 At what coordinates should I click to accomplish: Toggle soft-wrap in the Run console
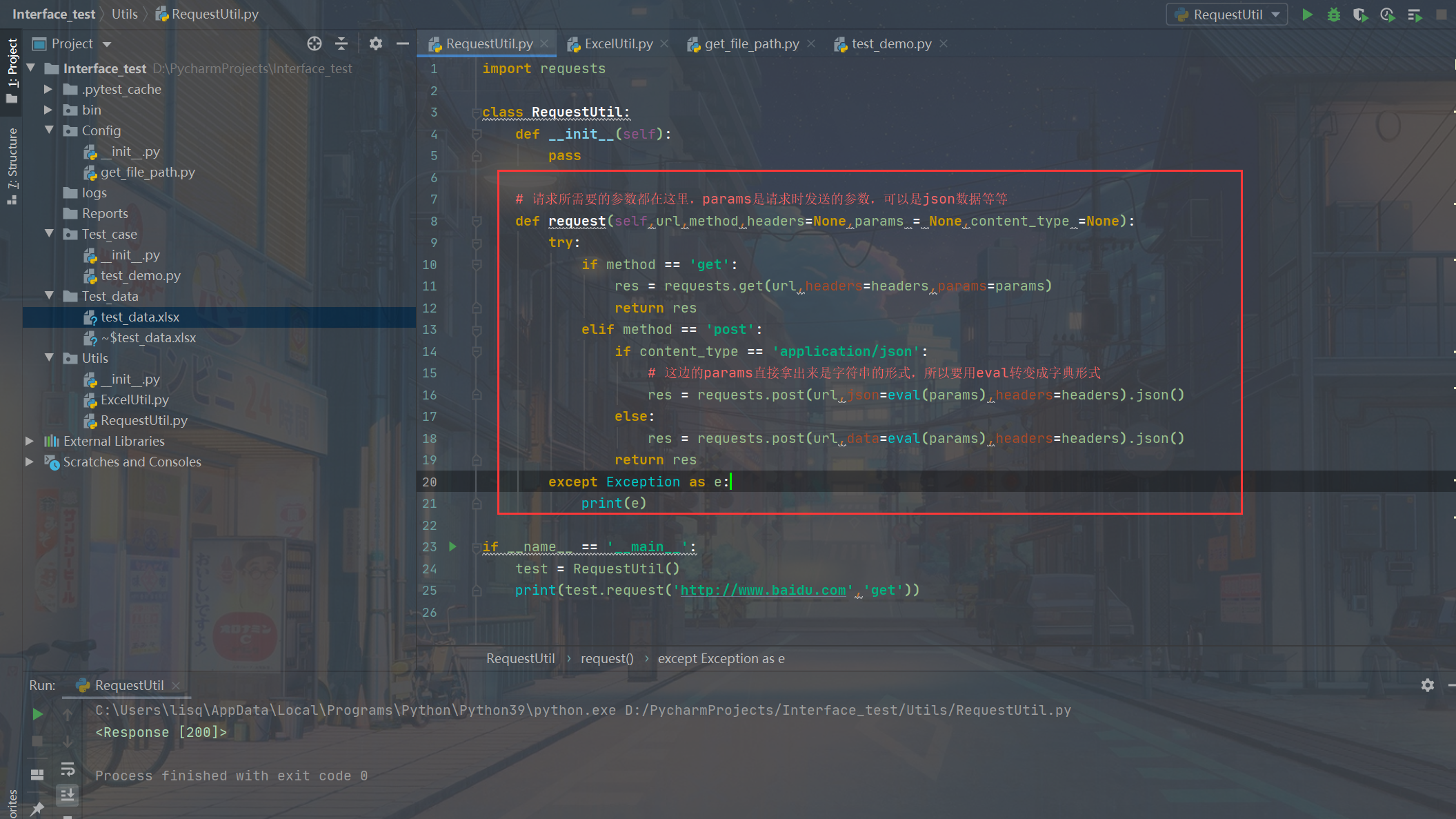click(x=68, y=769)
